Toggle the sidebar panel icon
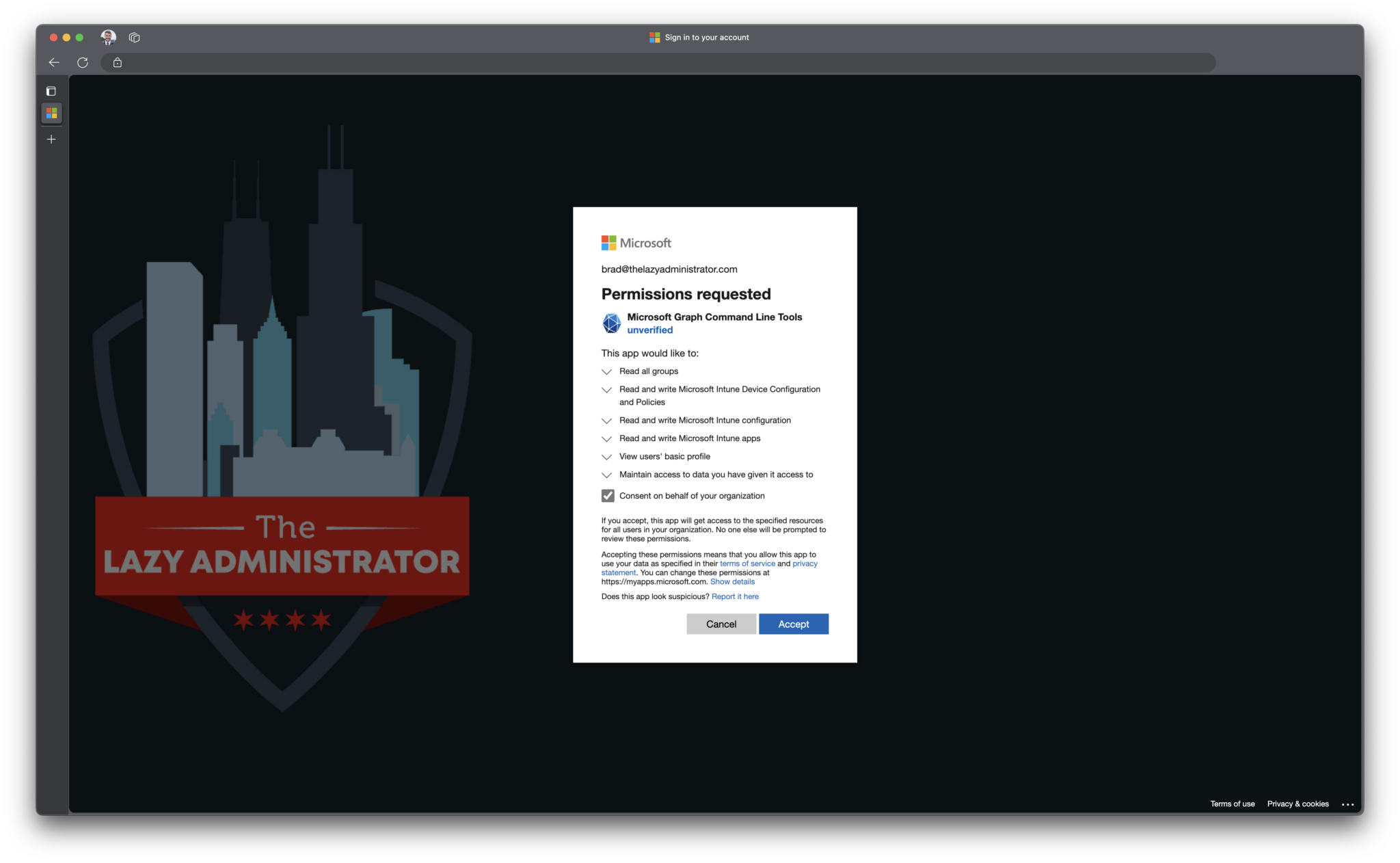The height and width of the screenshot is (863, 1400). [x=51, y=91]
